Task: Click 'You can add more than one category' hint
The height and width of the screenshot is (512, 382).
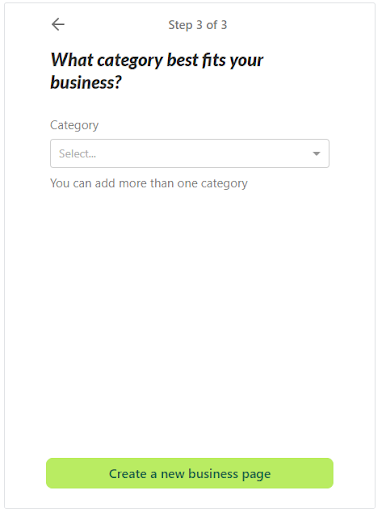Action: 149,183
